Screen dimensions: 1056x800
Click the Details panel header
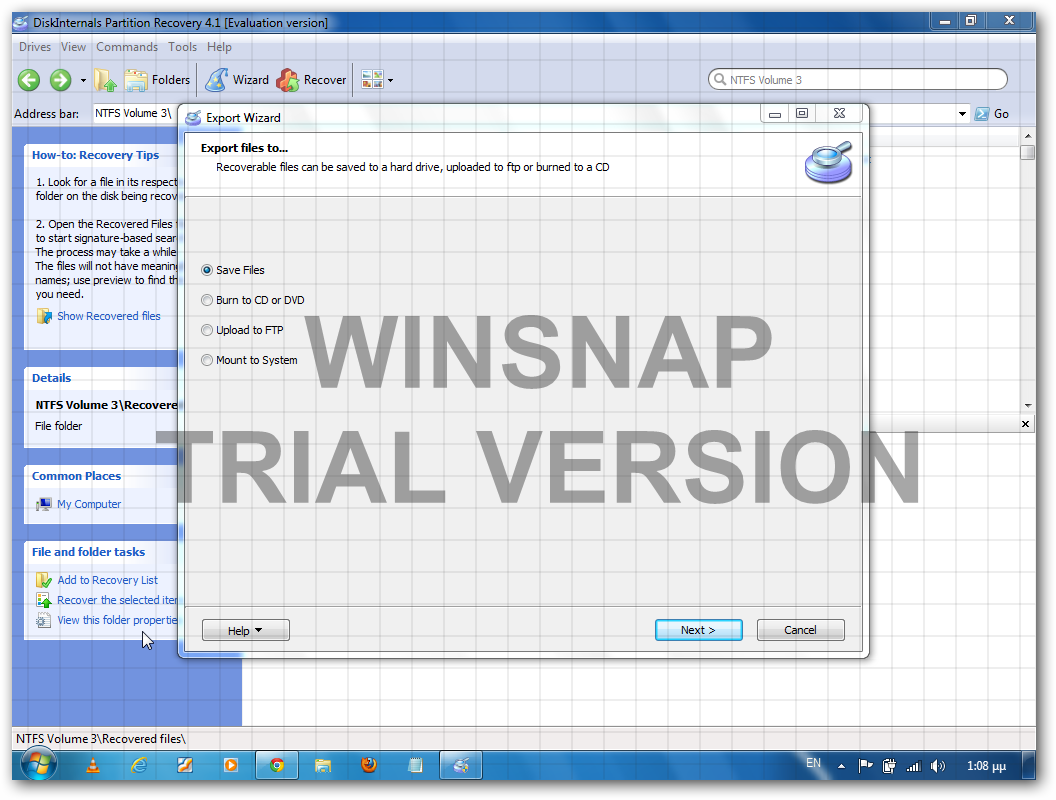tap(51, 378)
